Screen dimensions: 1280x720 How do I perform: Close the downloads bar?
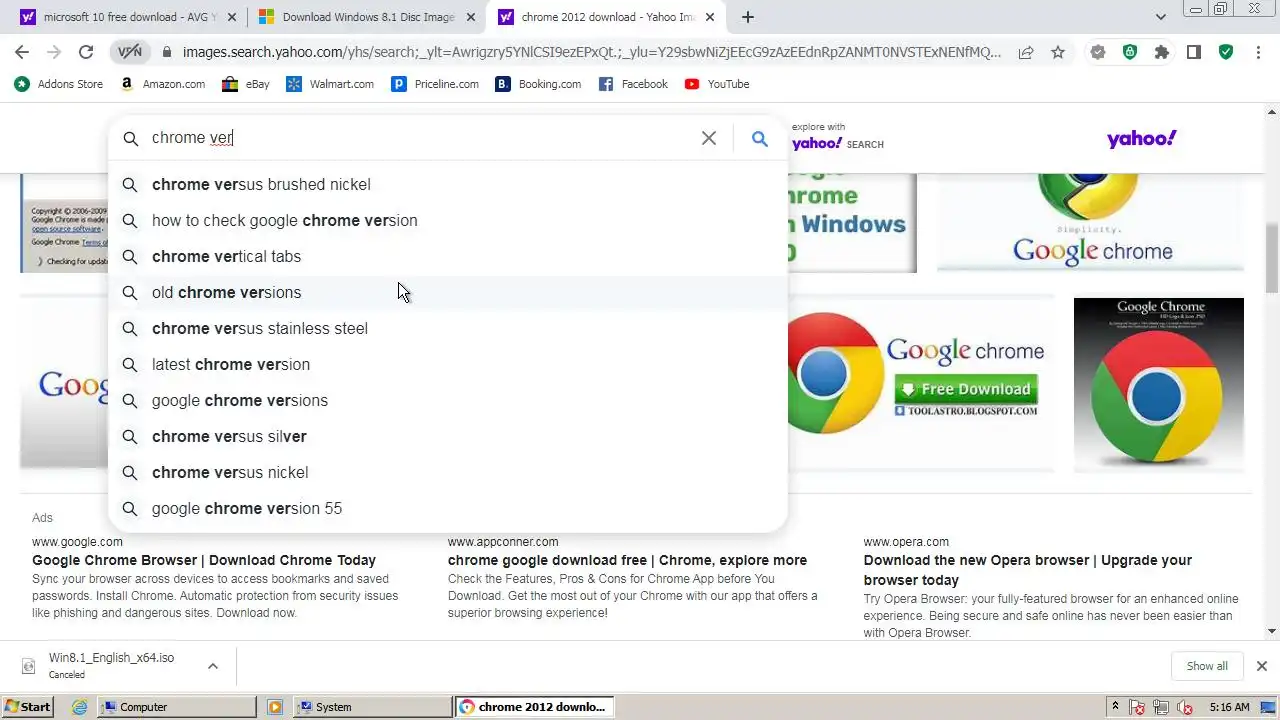[1261, 666]
